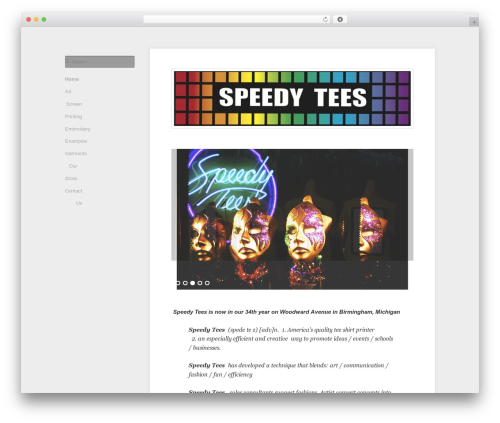Click the yellow minimize window button

tap(36, 19)
